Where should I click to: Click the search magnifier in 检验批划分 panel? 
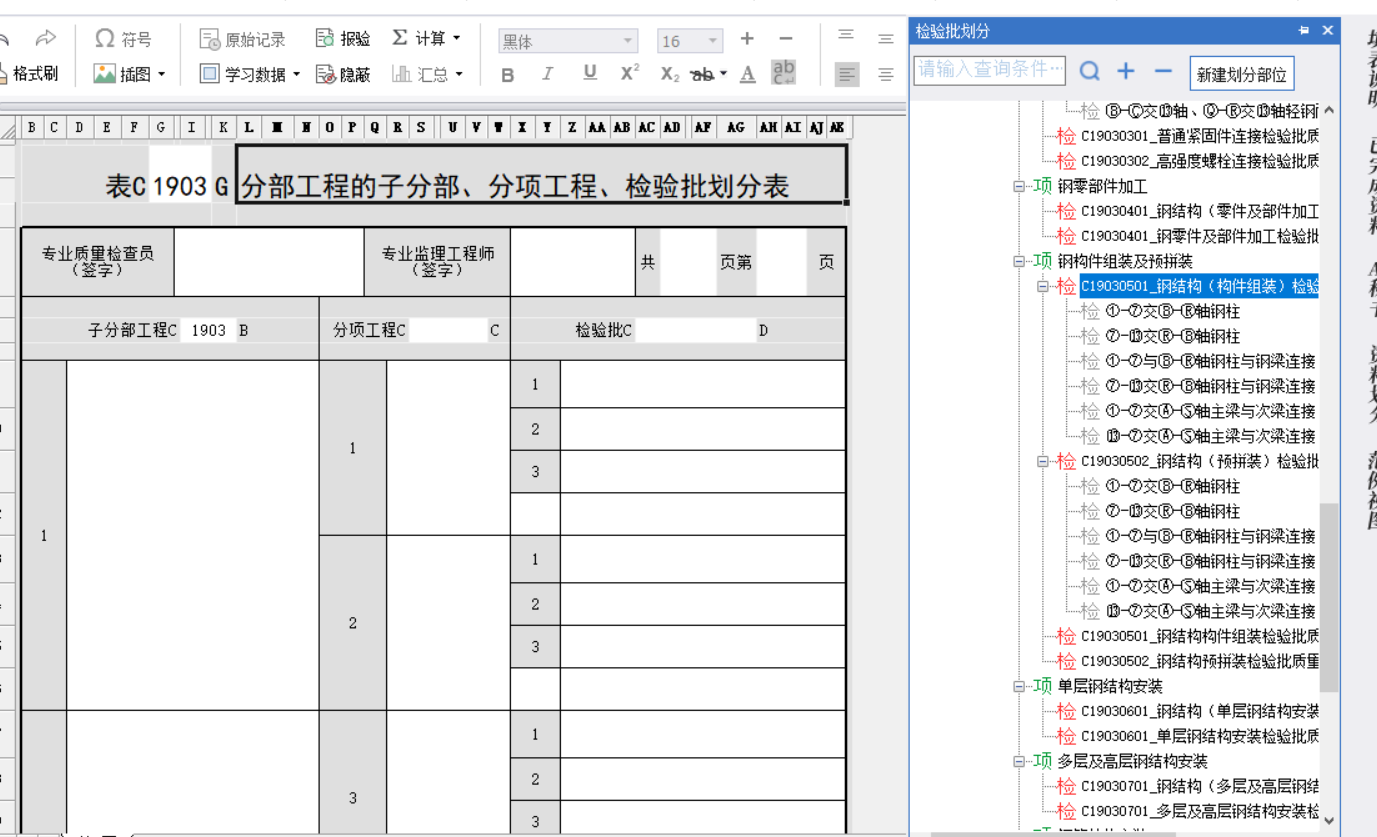[x=1090, y=71]
